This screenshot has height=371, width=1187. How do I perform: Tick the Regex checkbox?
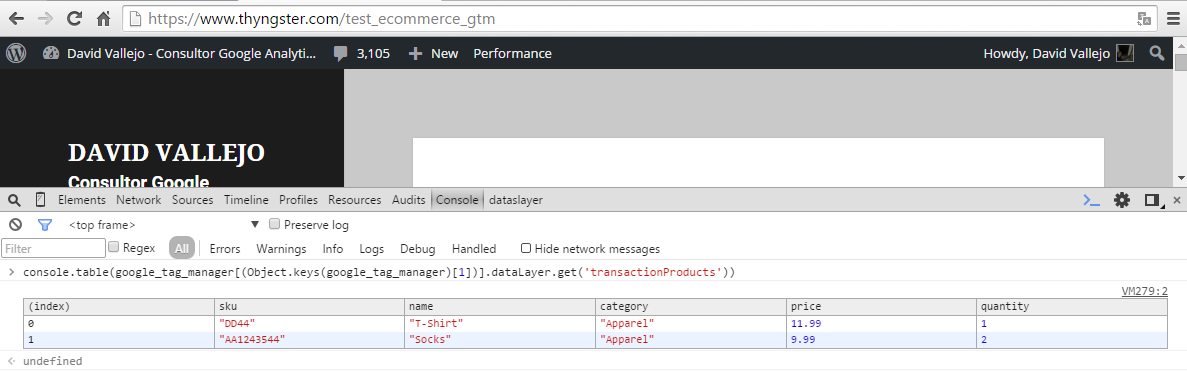pos(114,247)
